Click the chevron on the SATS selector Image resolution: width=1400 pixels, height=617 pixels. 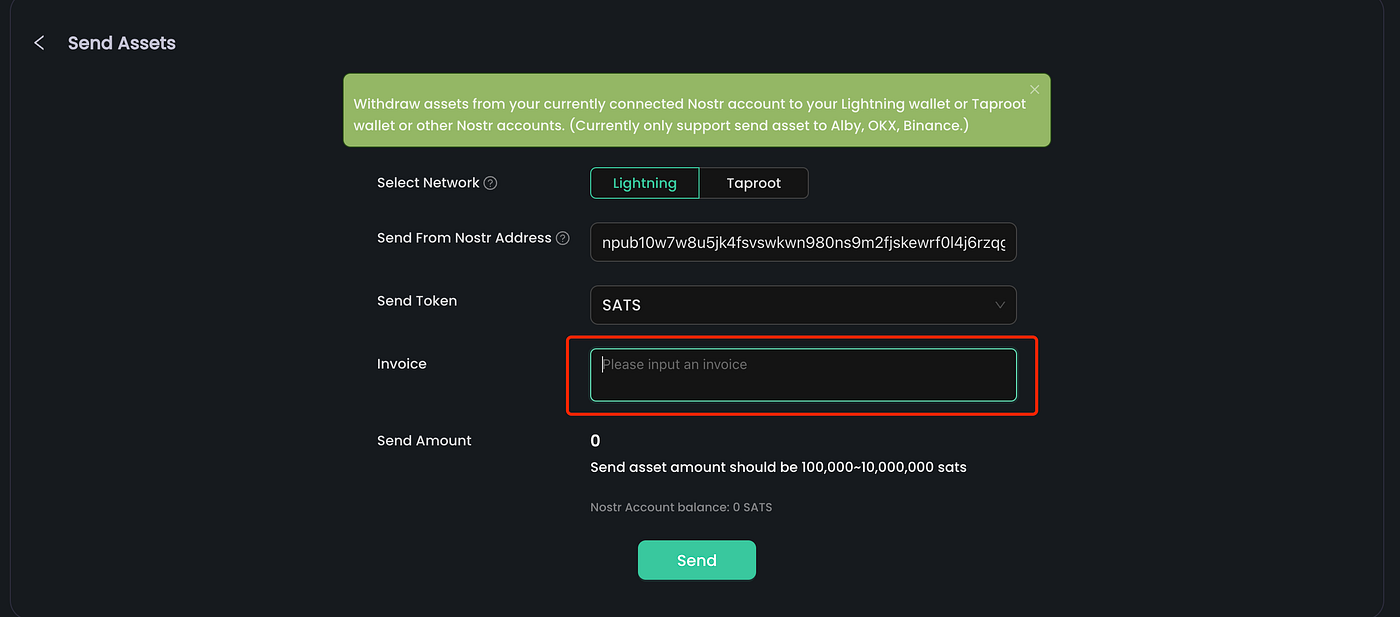999,305
